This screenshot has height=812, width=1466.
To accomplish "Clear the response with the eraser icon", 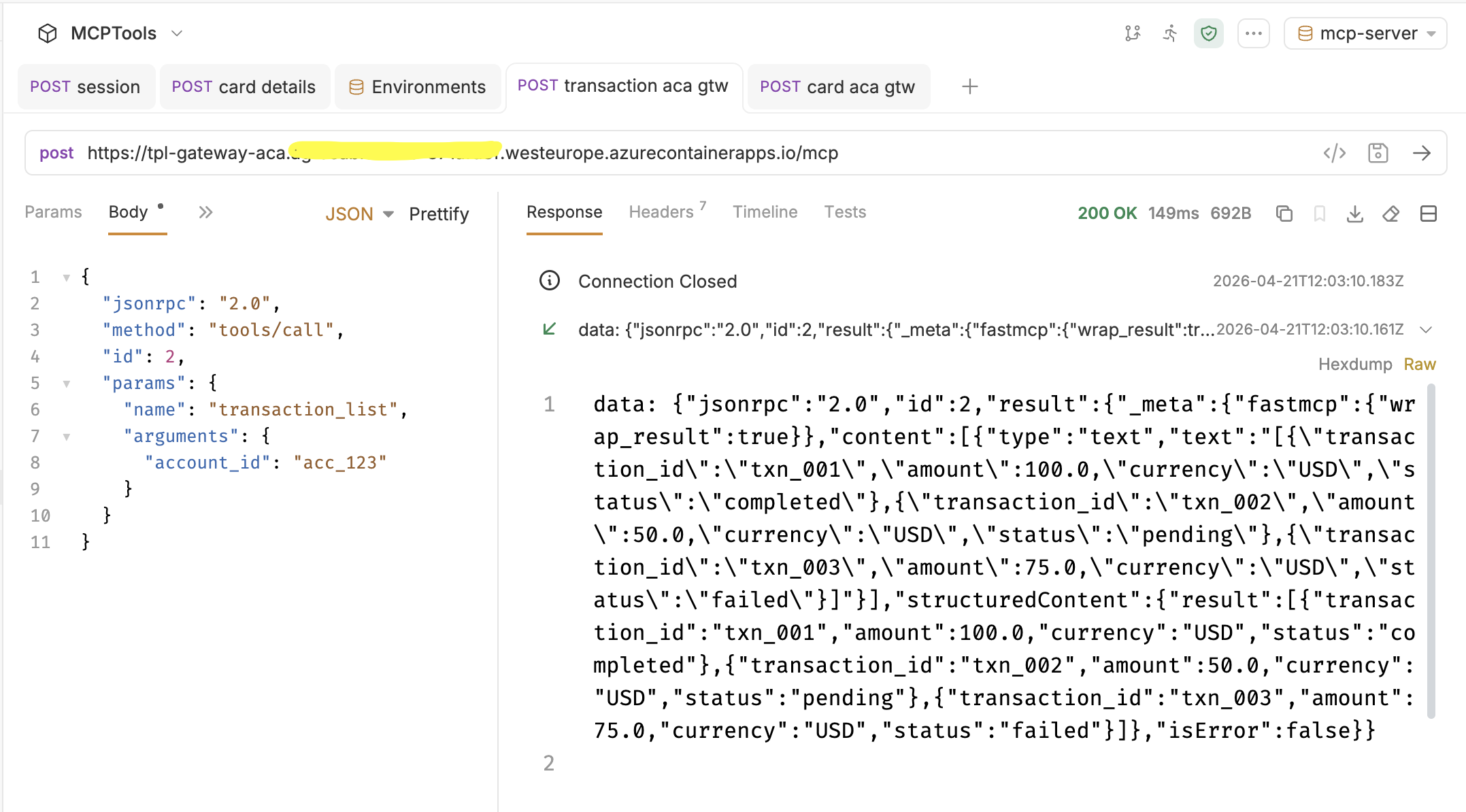I will (x=1391, y=214).
